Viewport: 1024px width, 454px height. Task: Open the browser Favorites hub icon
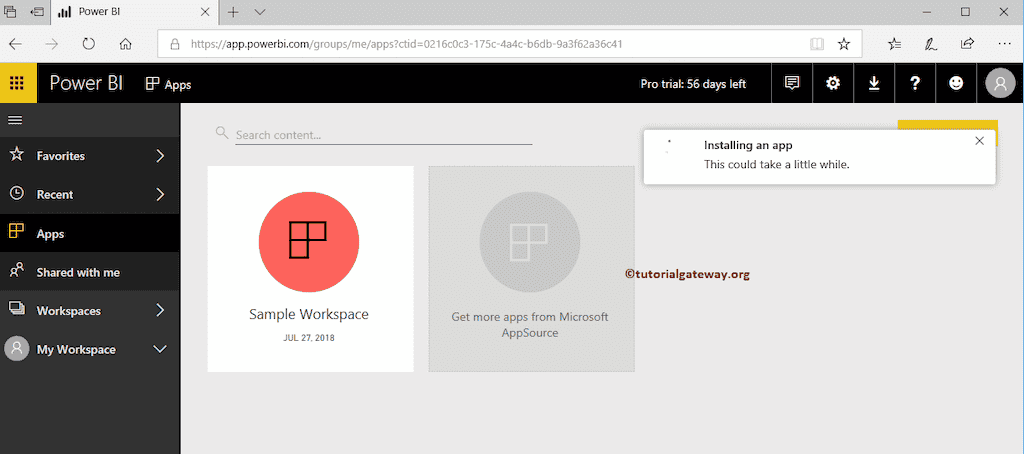(x=895, y=44)
